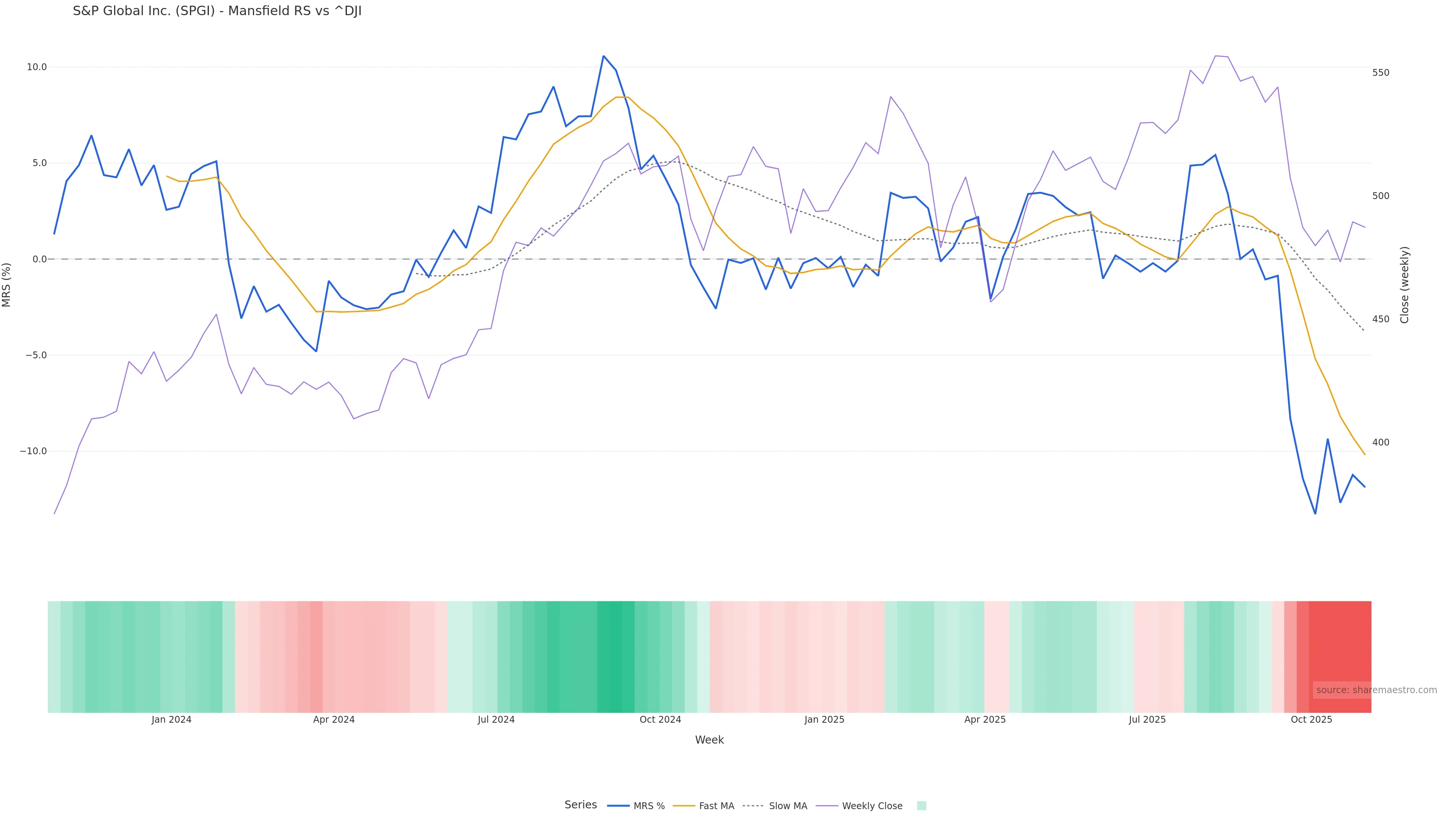The width and height of the screenshot is (1456, 819).
Task: Click the Apr 2025 week label
Action: click(x=985, y=720)
